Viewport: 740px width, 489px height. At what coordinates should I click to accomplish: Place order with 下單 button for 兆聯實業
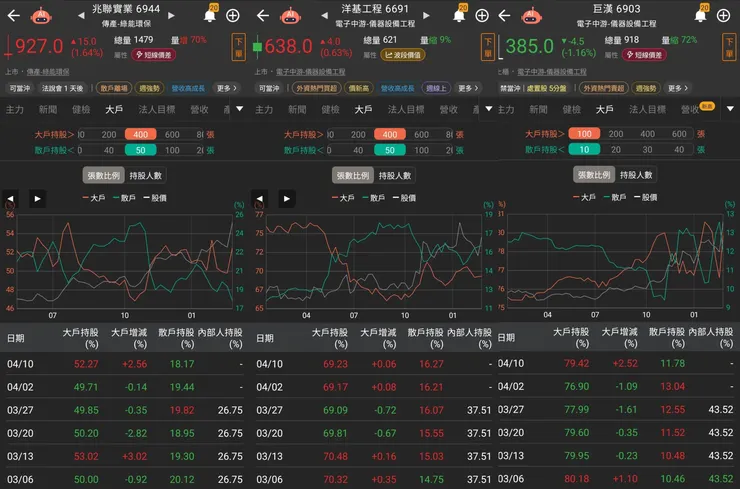238,47
